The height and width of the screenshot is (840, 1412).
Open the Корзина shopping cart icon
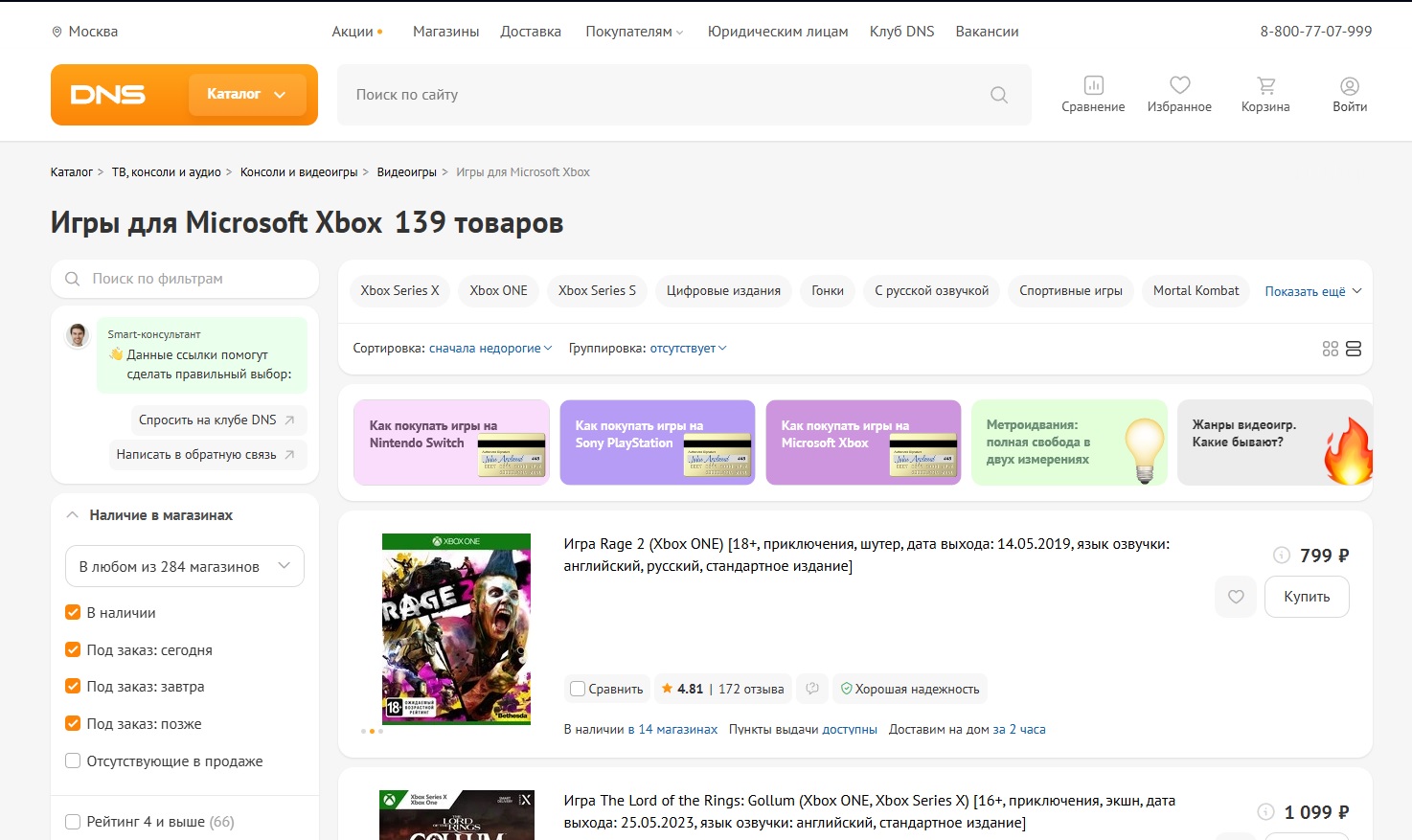point(1265,86)
